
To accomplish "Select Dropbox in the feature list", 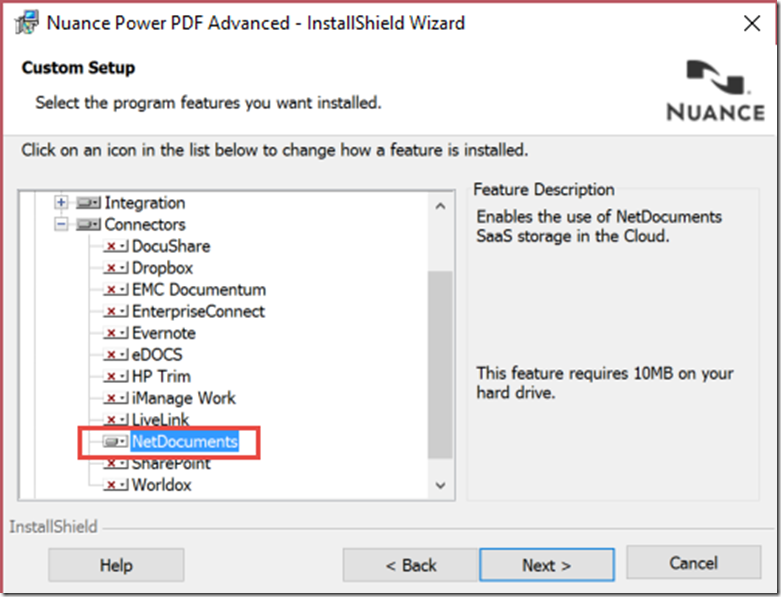I will click(x=162, y=268).
